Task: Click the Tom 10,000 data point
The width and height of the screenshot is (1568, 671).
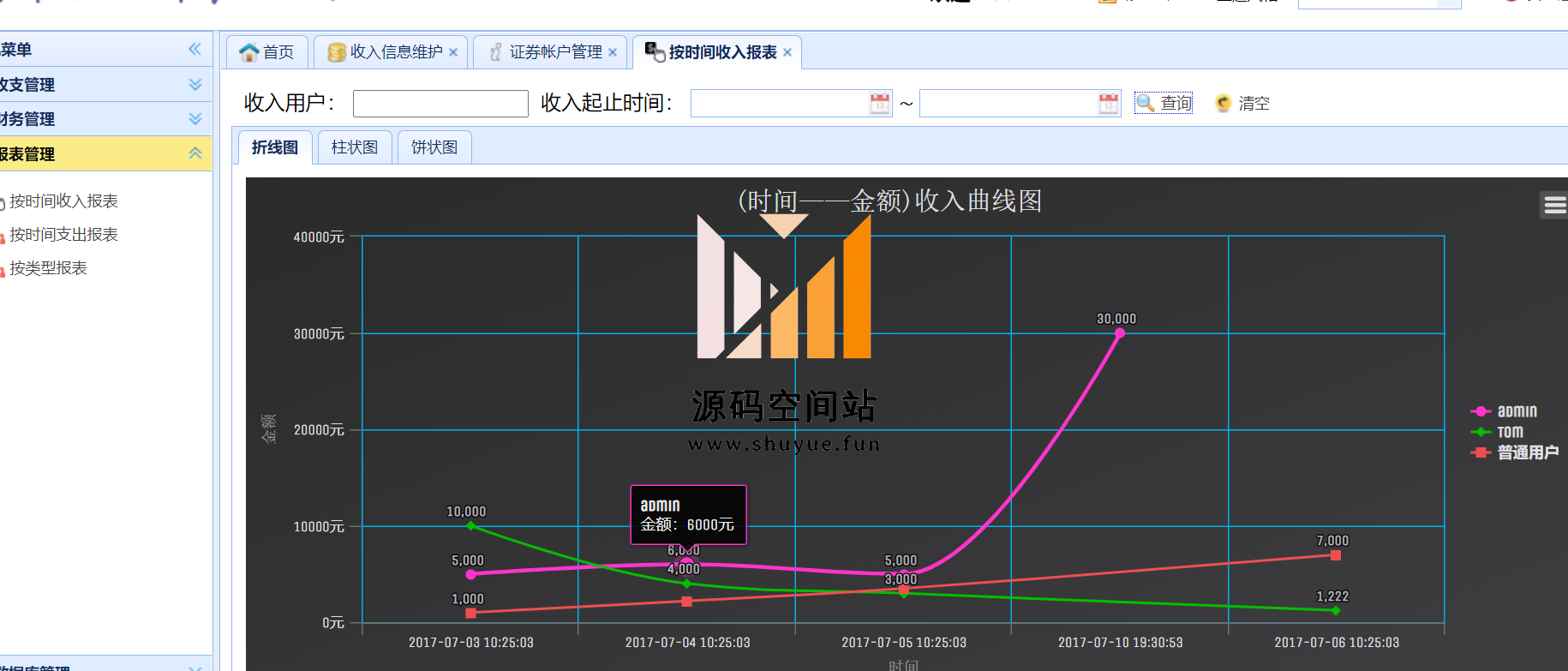Action: tap(470, 525)
